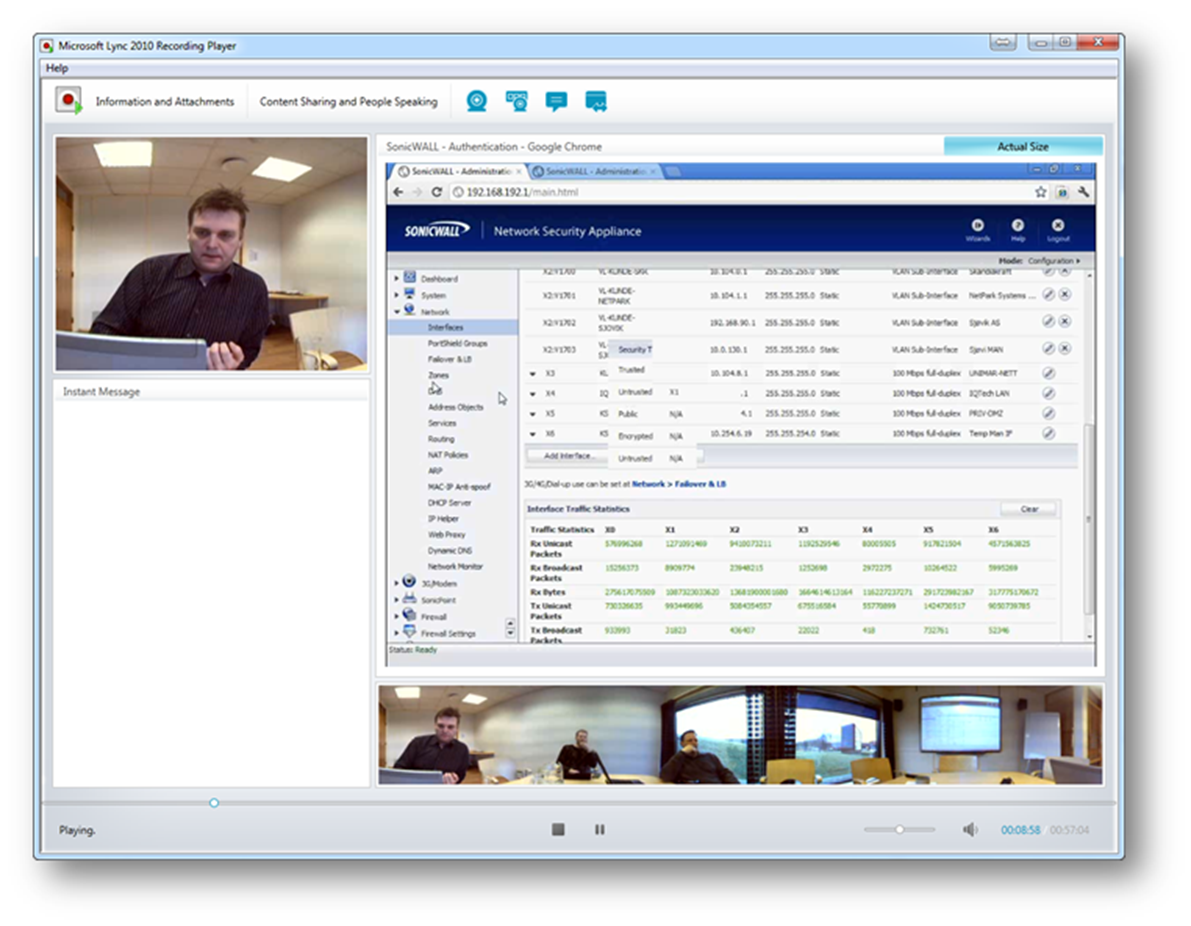The image size is (1191, 926).
Task: Open PortShield Groups in sidebar
Action: point(457,343)
